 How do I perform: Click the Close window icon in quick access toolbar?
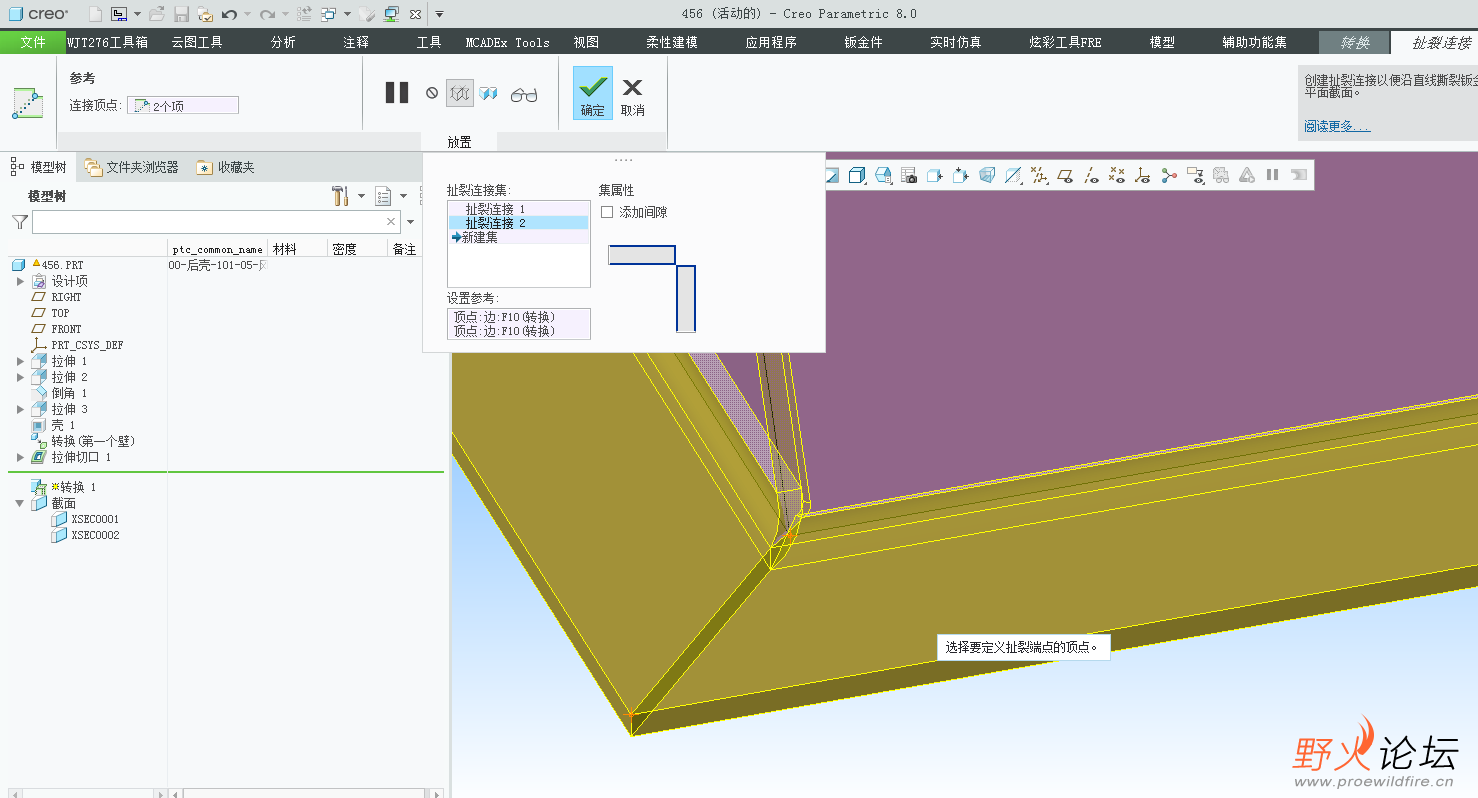click(415, 14)
